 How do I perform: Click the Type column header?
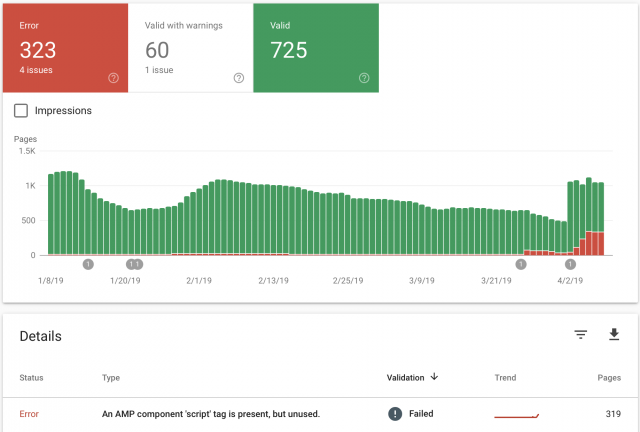(x=111, y=378)
